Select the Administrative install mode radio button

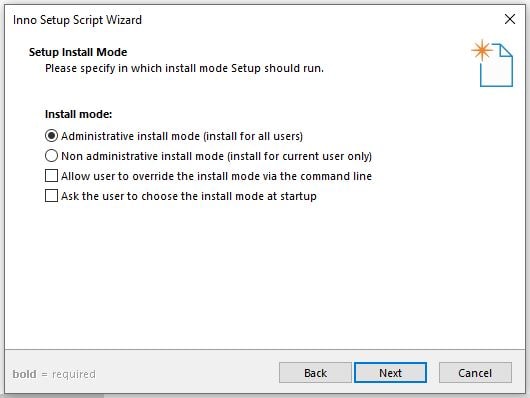click(x=51, y=136)
